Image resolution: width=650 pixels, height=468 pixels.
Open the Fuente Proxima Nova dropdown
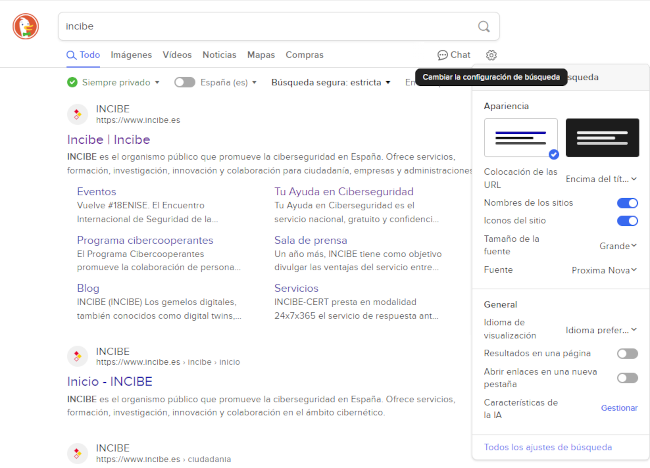(x=604, y=270)
